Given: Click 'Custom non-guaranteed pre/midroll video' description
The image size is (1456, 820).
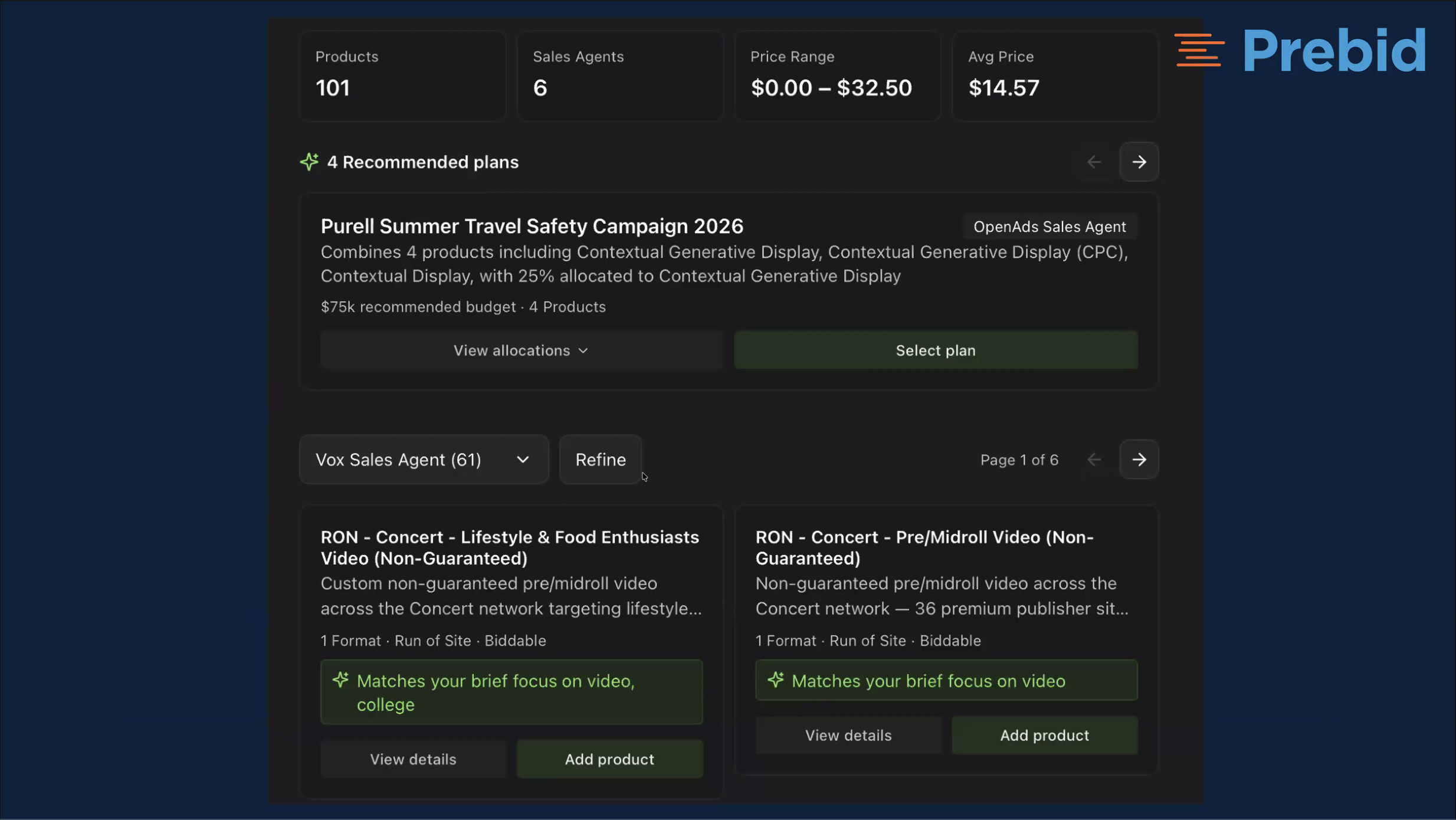Looking at the screenshot, I should pos(511,596).
